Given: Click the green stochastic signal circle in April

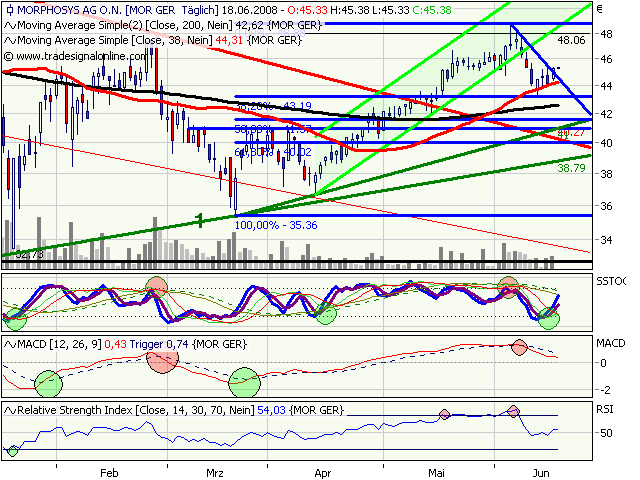Looking at the screenshot, I should click(326, 314).
